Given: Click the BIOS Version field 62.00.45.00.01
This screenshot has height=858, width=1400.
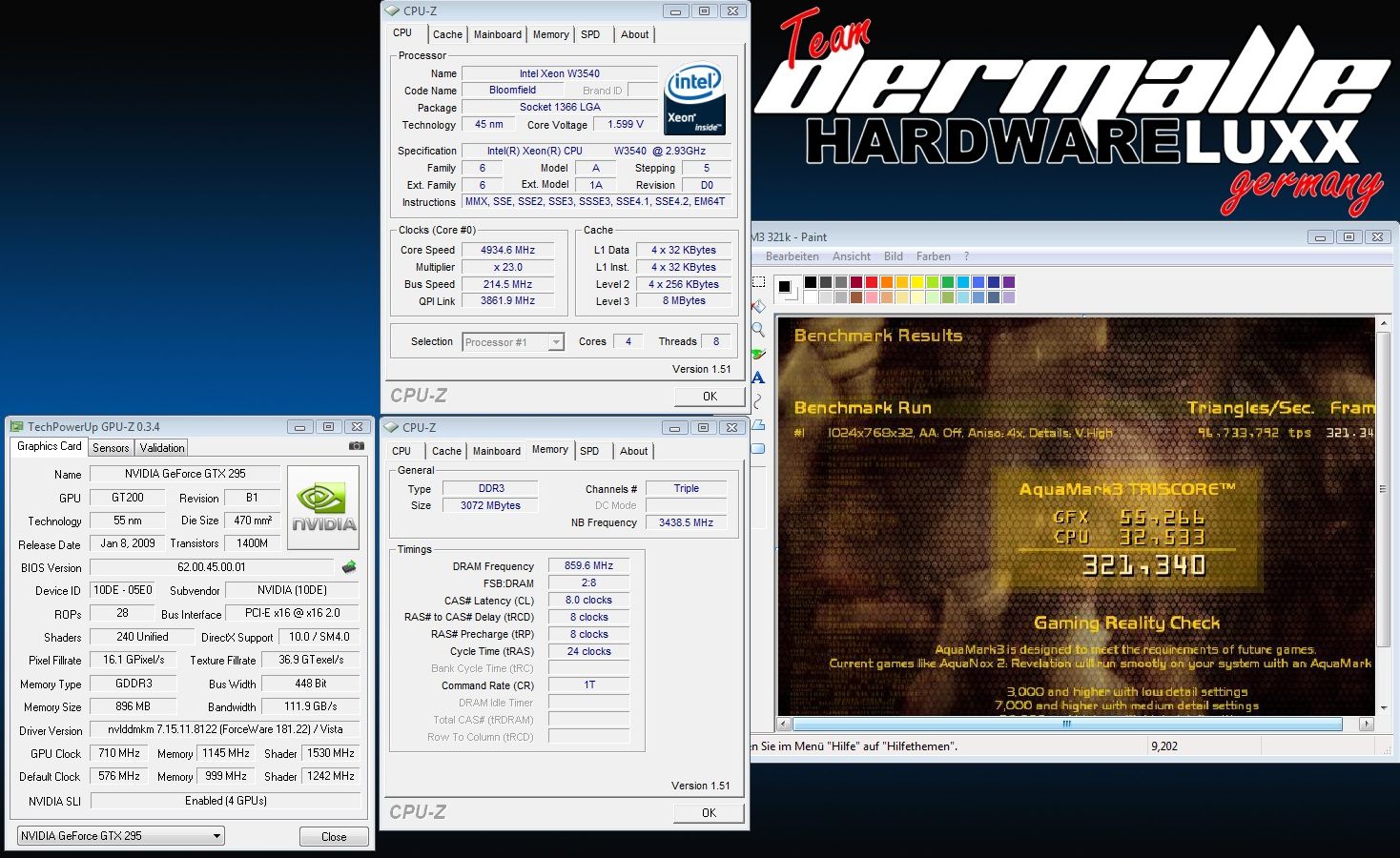Looking at the screenshot, I should (212, 567).
